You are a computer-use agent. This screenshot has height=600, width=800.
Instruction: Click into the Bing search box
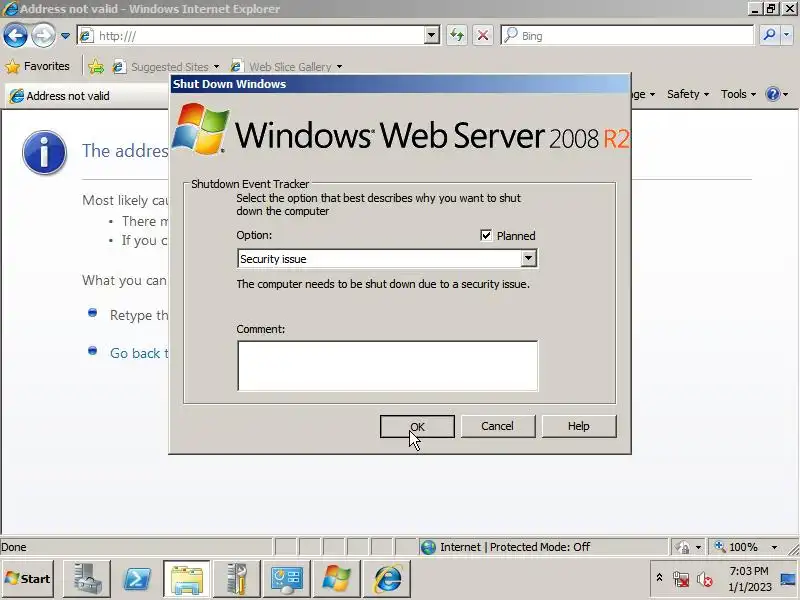[x=628, y=36]
